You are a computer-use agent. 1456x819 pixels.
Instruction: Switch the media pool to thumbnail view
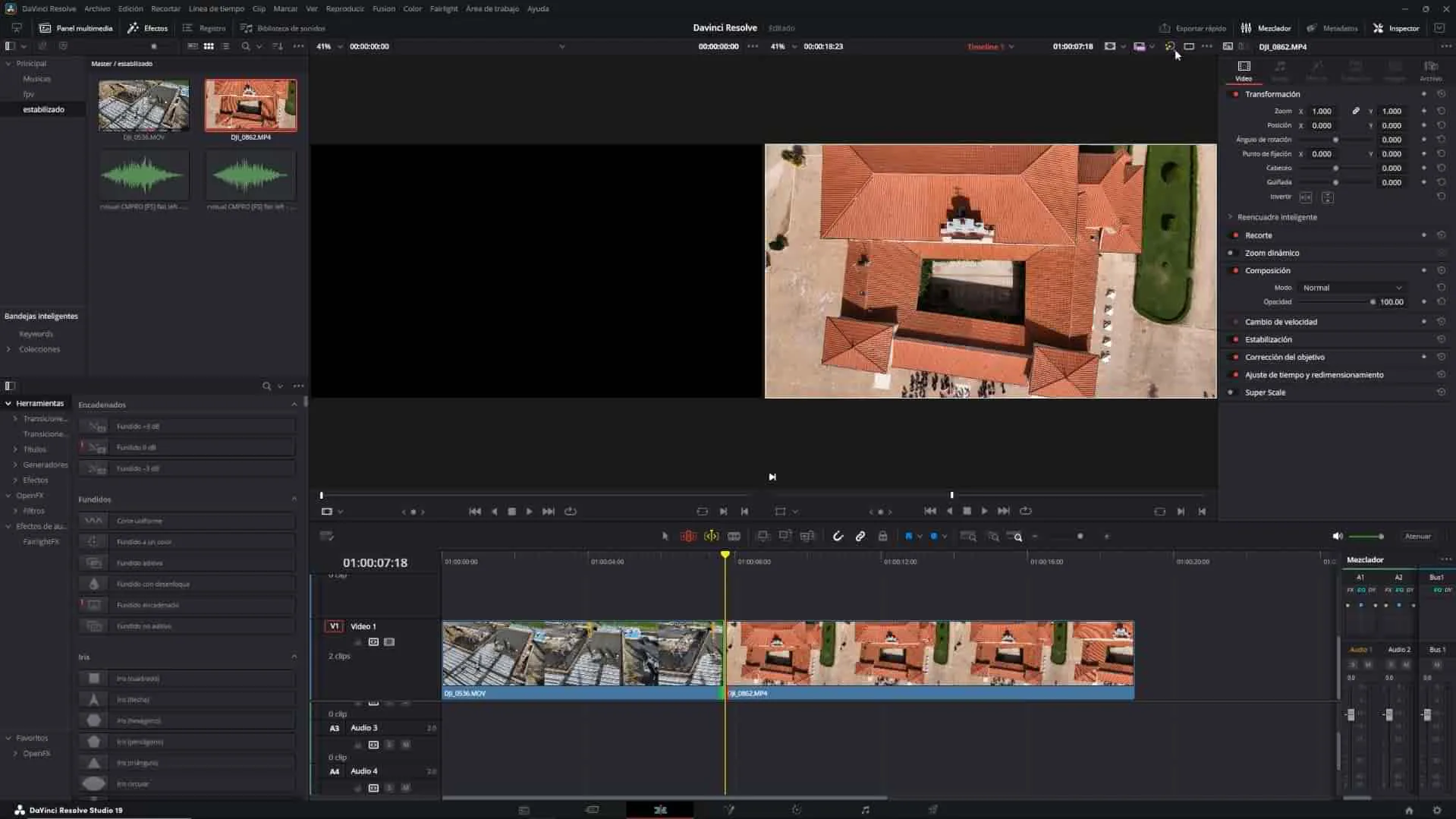pos(209,46)
